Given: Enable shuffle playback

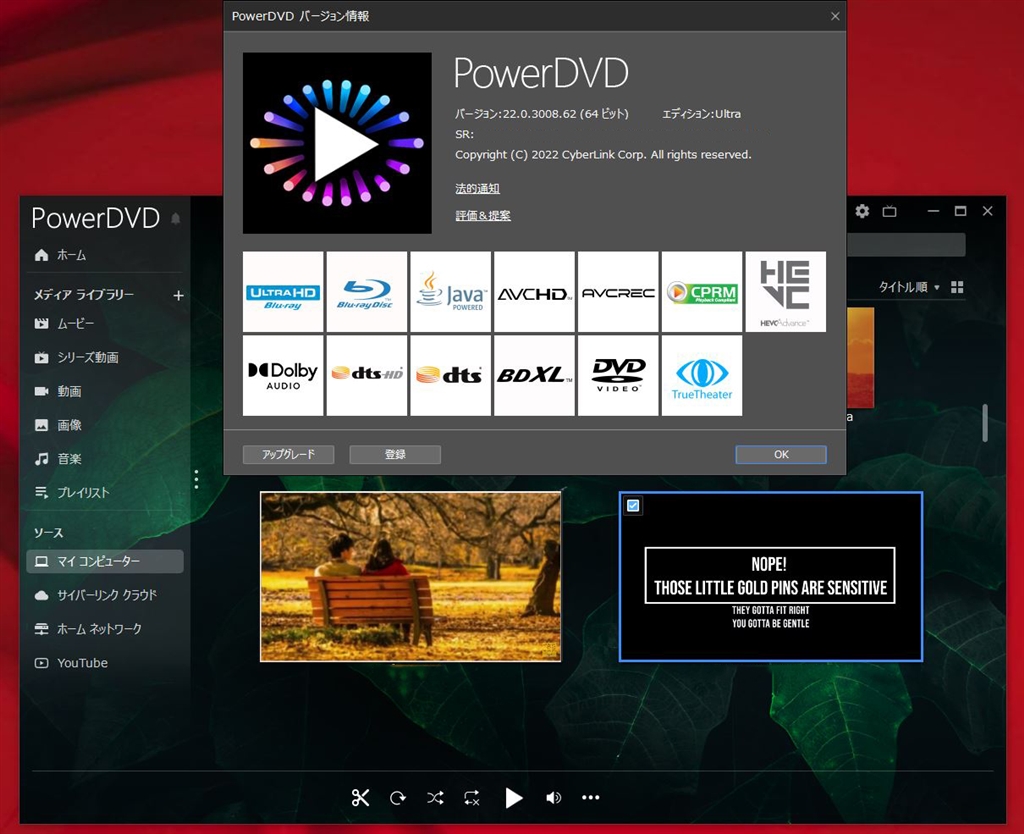Looking at the screenshot, I should [435, 798].
